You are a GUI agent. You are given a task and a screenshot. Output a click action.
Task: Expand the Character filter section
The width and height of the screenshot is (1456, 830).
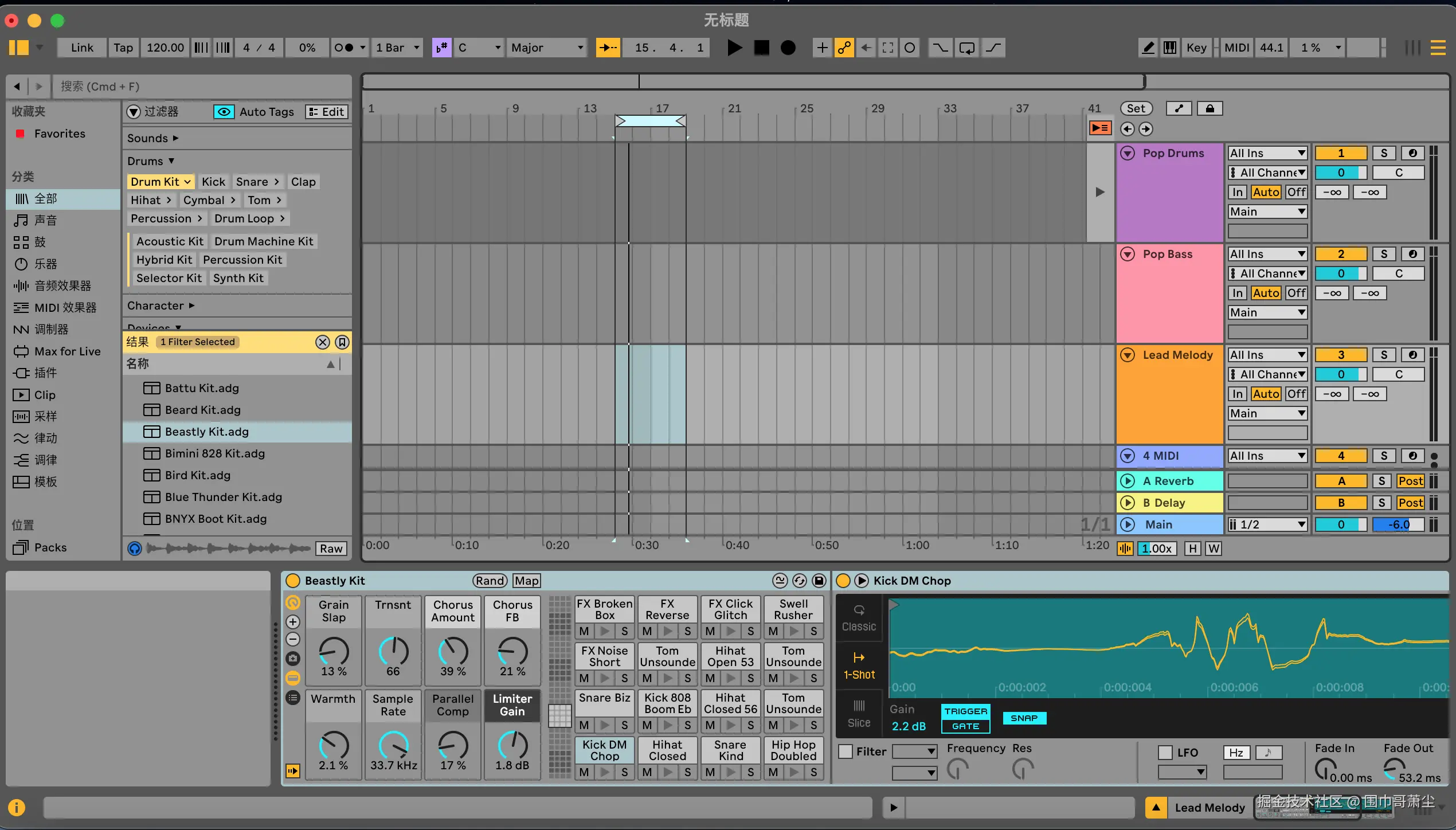(x=161, y=306)
